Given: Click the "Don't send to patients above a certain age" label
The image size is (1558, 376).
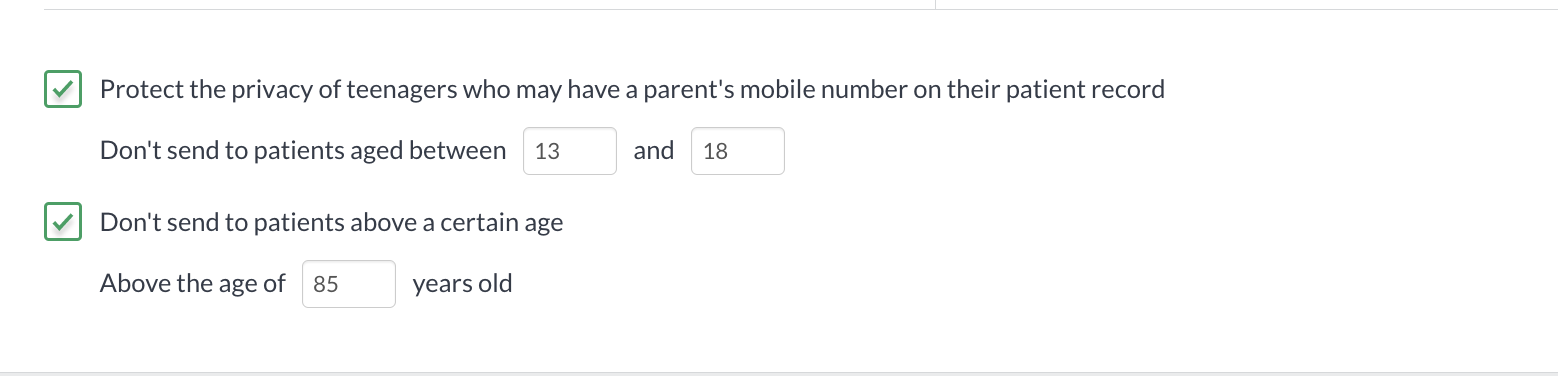Looking at the screenshot, I should 331,223.
